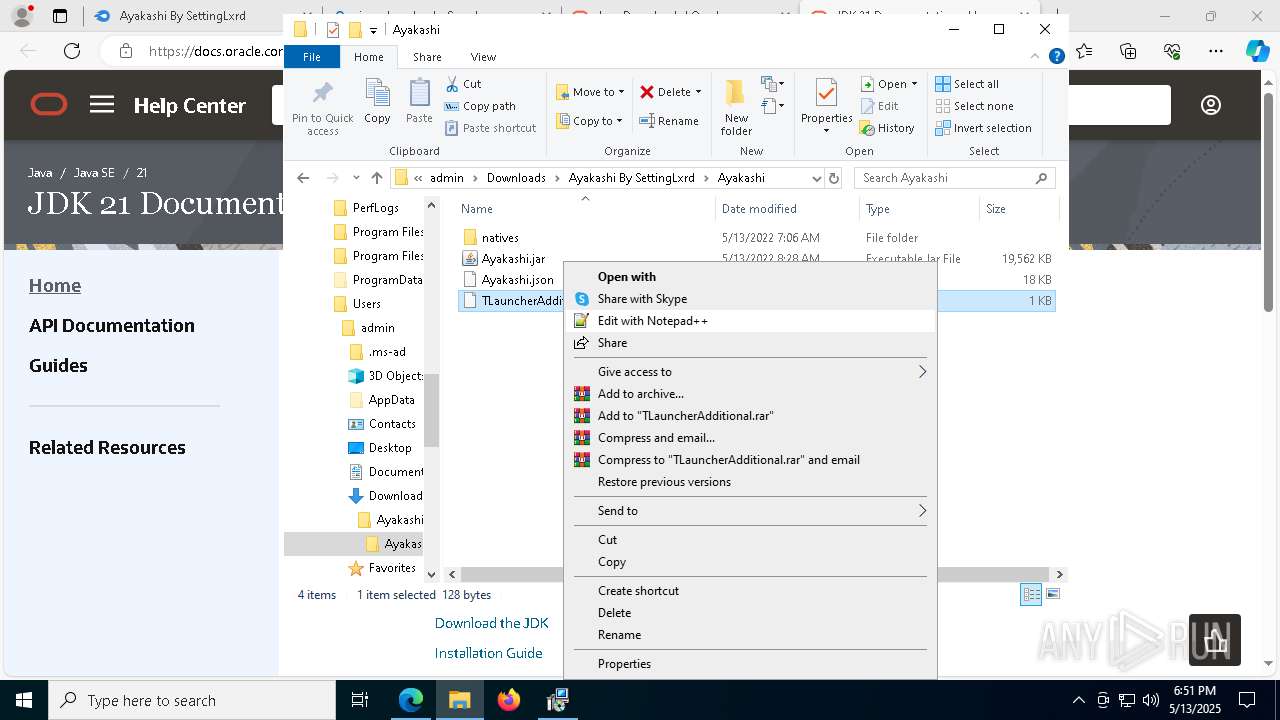
Task: Choose Create shortcut from context menu
Action: (750, 591)
